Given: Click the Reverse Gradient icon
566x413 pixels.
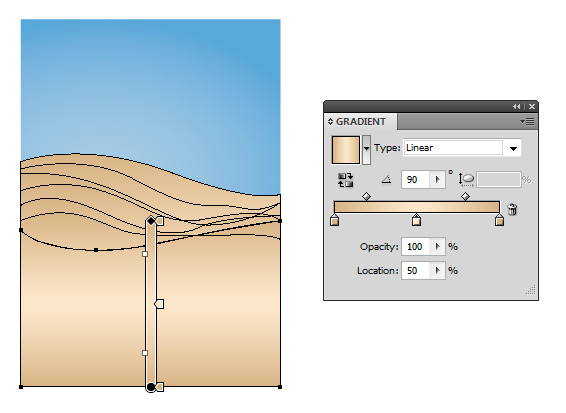Looking at the screenshot, I should 345,180.
